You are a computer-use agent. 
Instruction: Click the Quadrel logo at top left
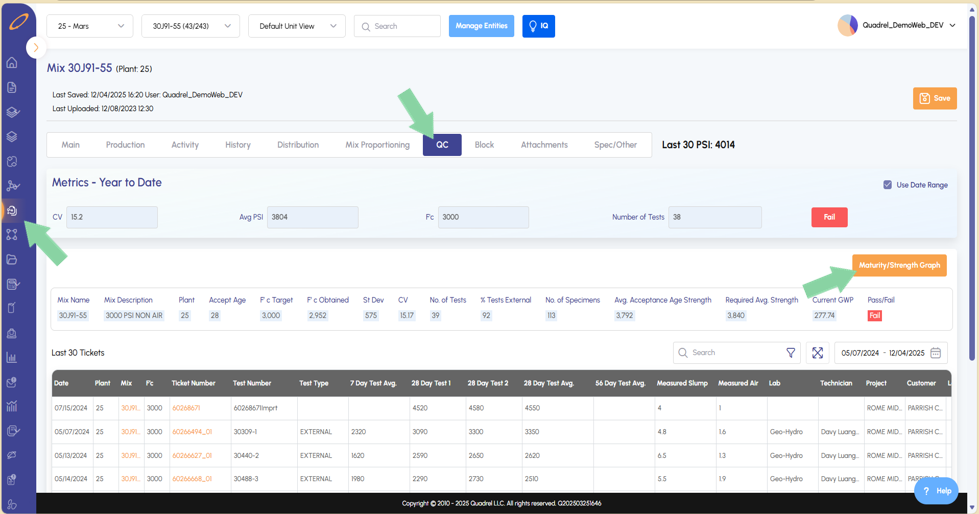click(x=18, y=22)
